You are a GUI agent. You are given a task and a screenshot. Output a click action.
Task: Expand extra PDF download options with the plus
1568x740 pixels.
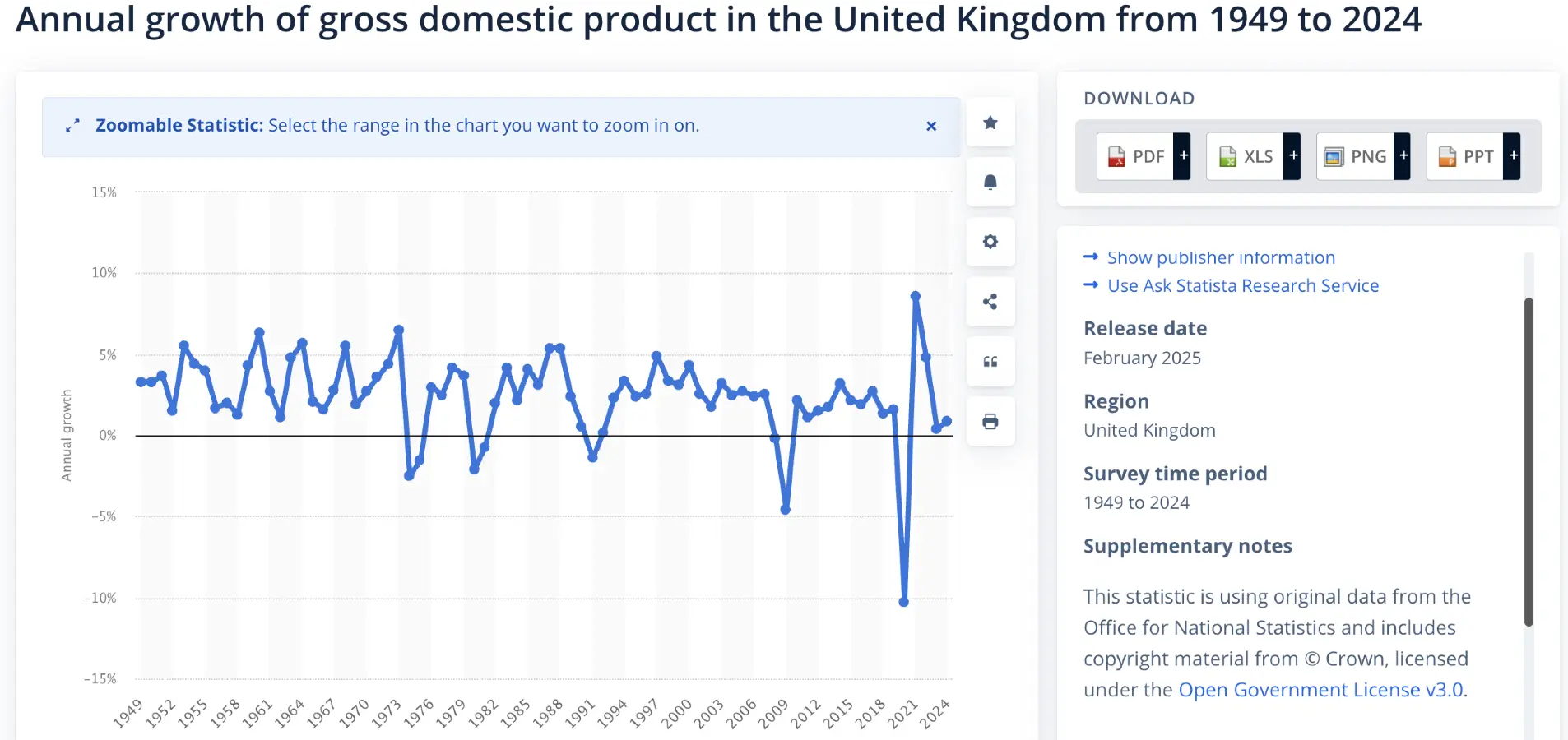click(1184, 156)
